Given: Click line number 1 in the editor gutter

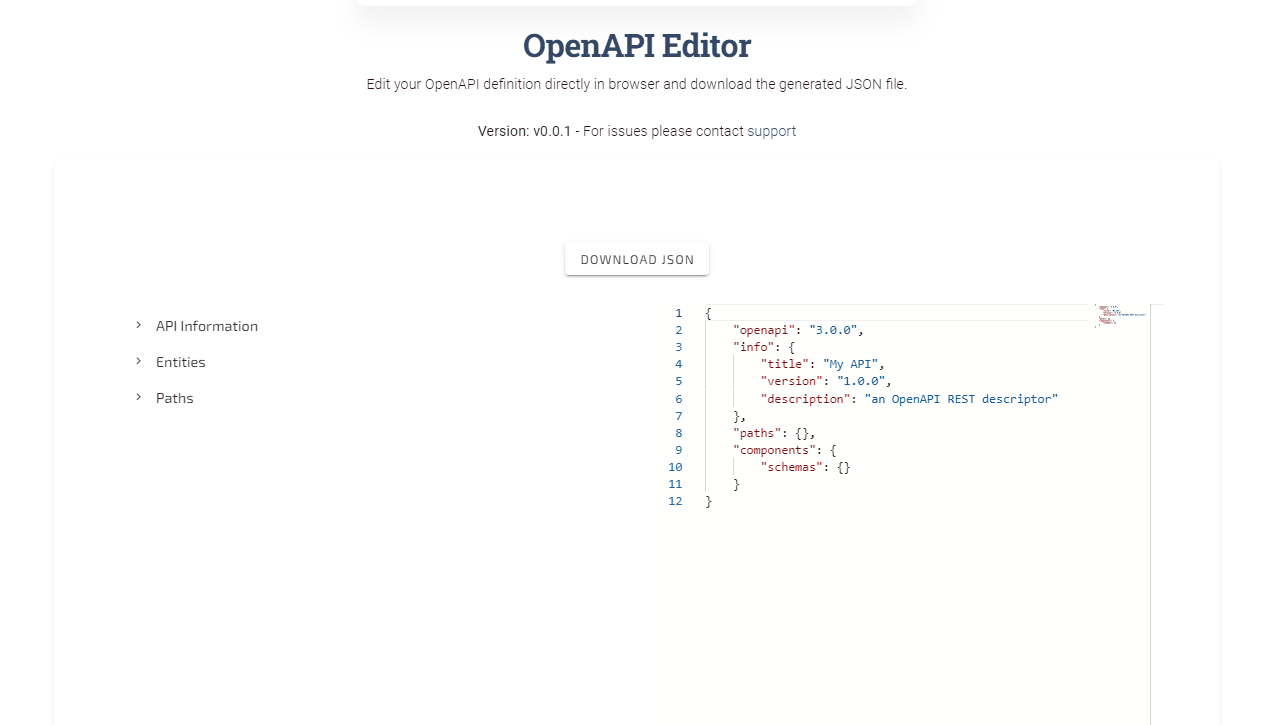Looking at the screenshot, I should 678,312.
